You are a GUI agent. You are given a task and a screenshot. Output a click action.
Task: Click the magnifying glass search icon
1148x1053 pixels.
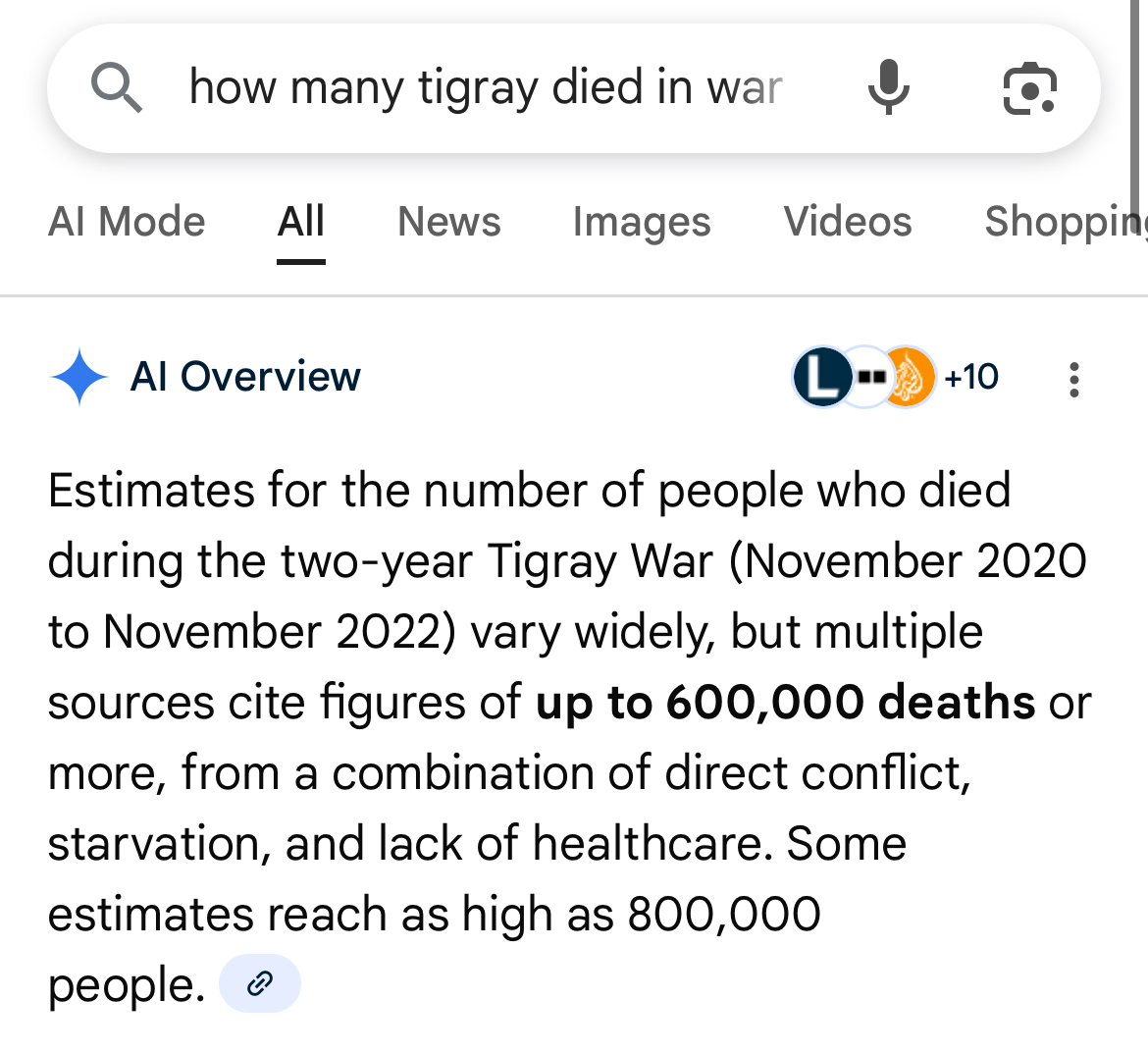(x=117, y=87)
